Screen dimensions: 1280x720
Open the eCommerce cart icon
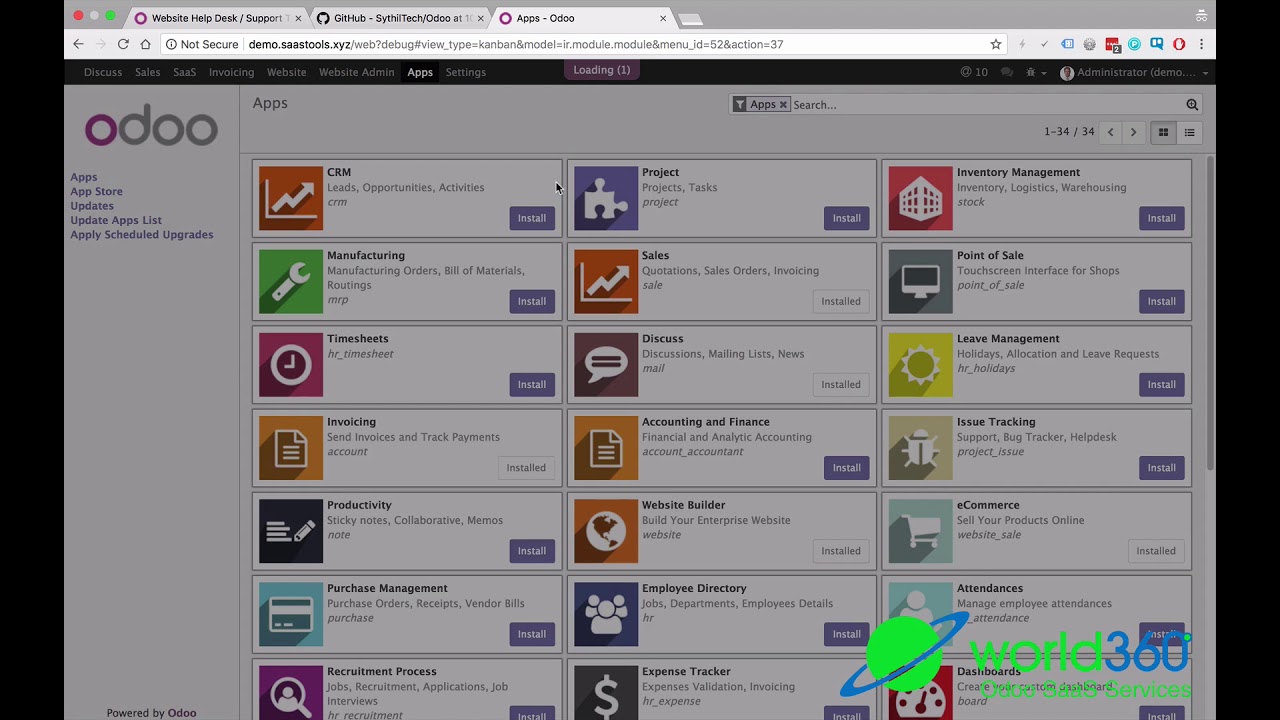coord(920,530)
